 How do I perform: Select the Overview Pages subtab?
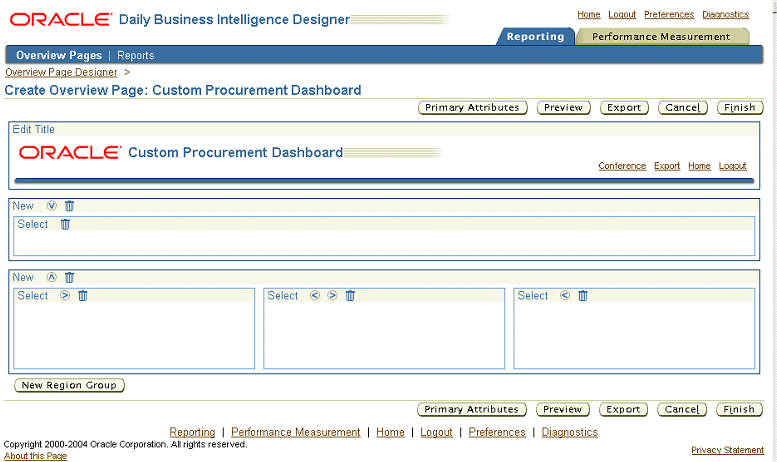(x=59, y=56)
